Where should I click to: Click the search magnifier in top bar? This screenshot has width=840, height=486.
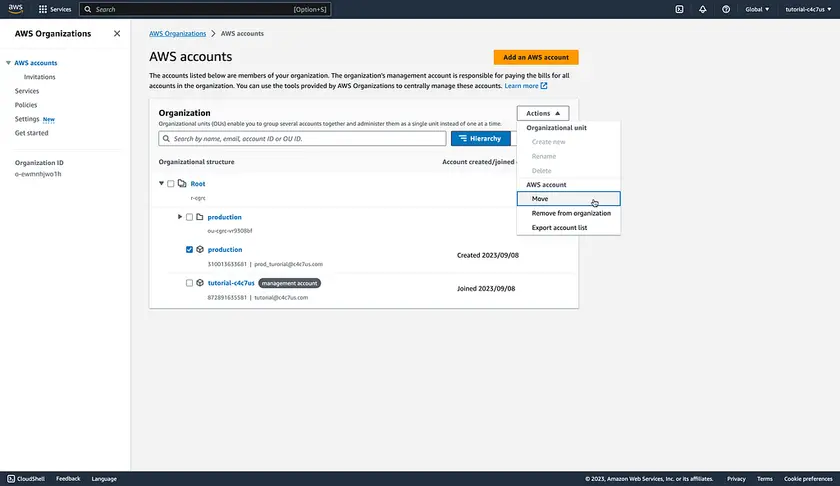[88, 9]
